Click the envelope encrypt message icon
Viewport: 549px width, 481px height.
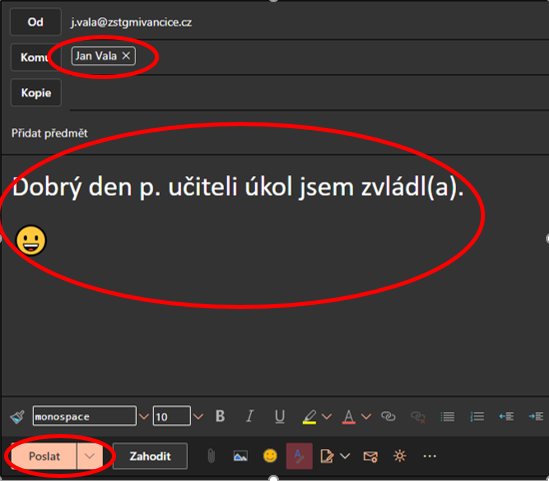point(370,456)
